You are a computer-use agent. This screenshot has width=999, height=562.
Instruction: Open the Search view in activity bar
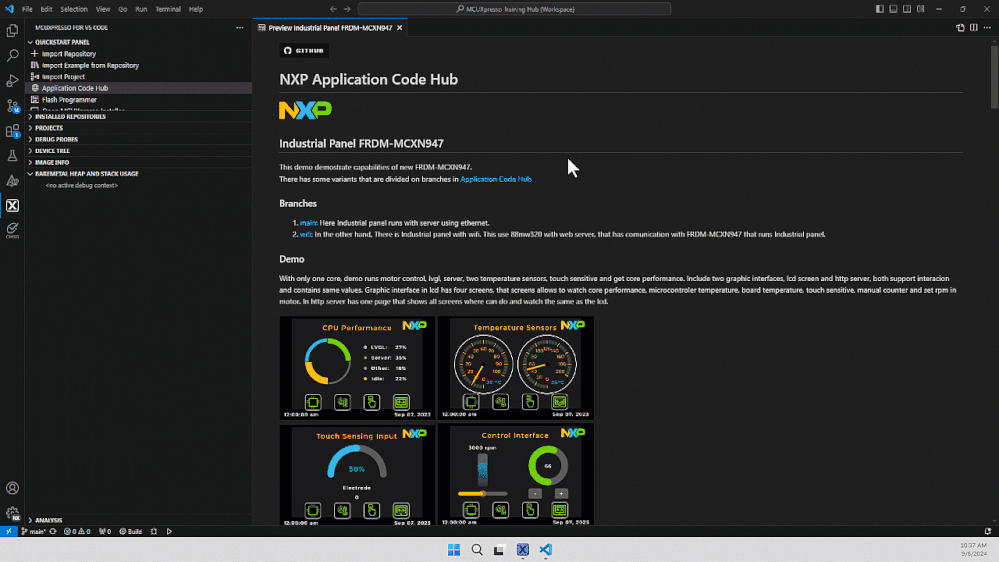12,55
